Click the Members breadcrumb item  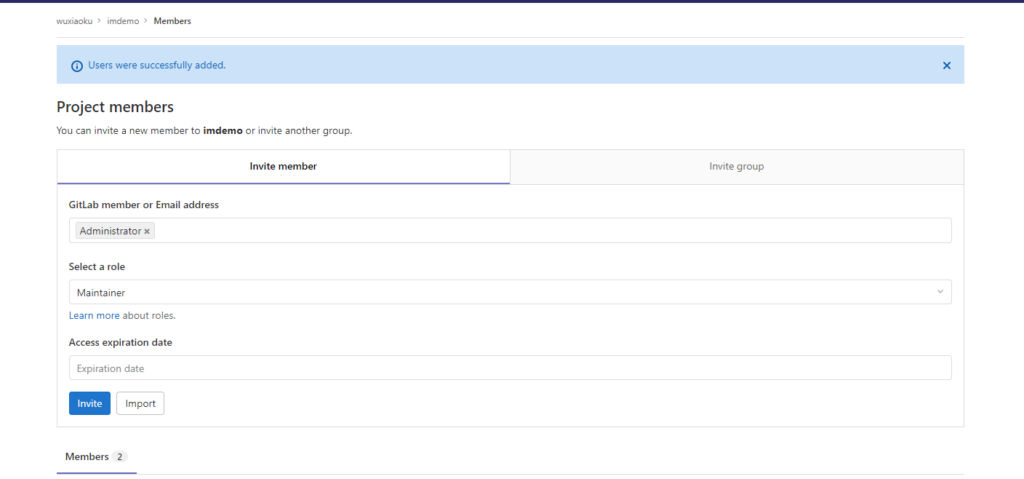172,21
